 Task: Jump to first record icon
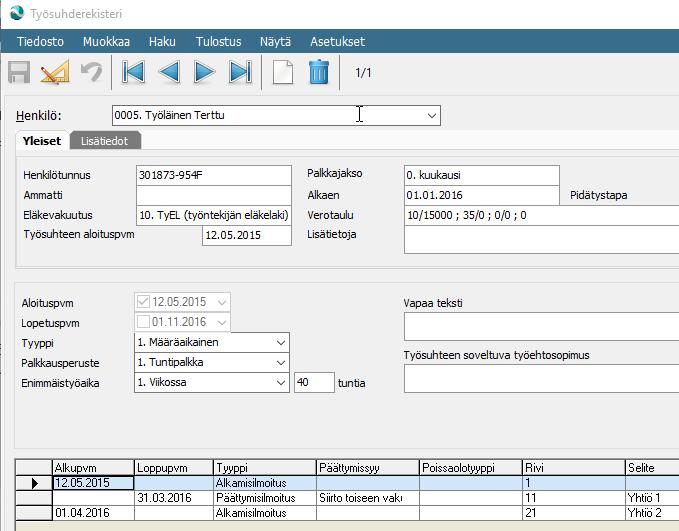point(133,72)
